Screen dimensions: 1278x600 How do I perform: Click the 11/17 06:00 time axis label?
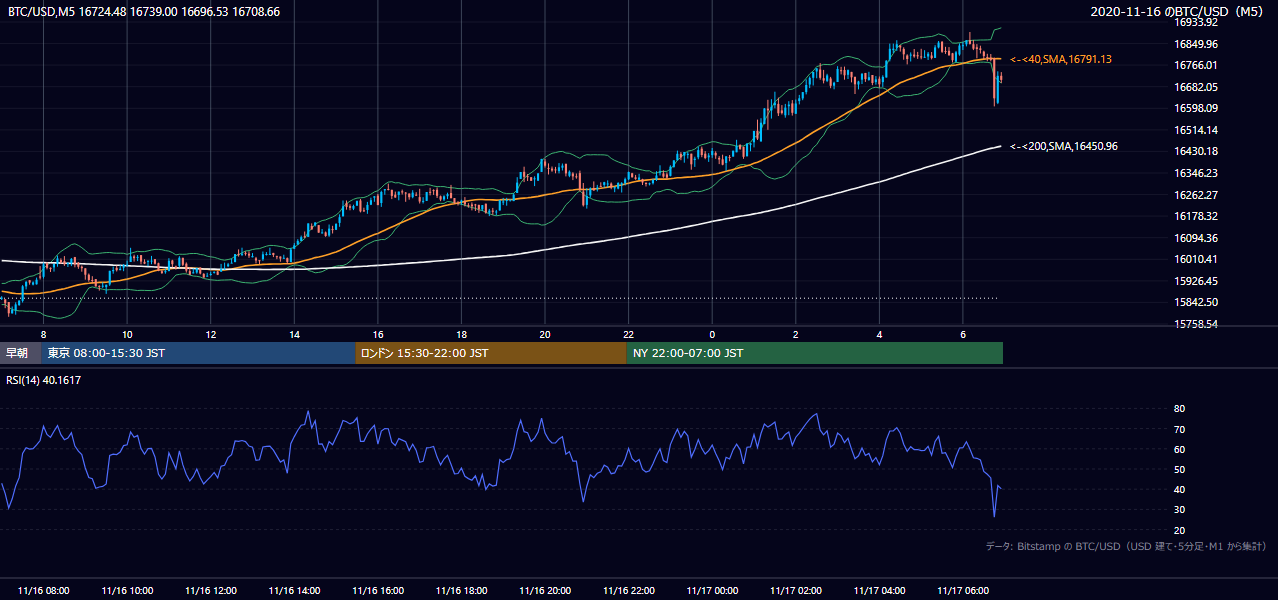(963, 591)
